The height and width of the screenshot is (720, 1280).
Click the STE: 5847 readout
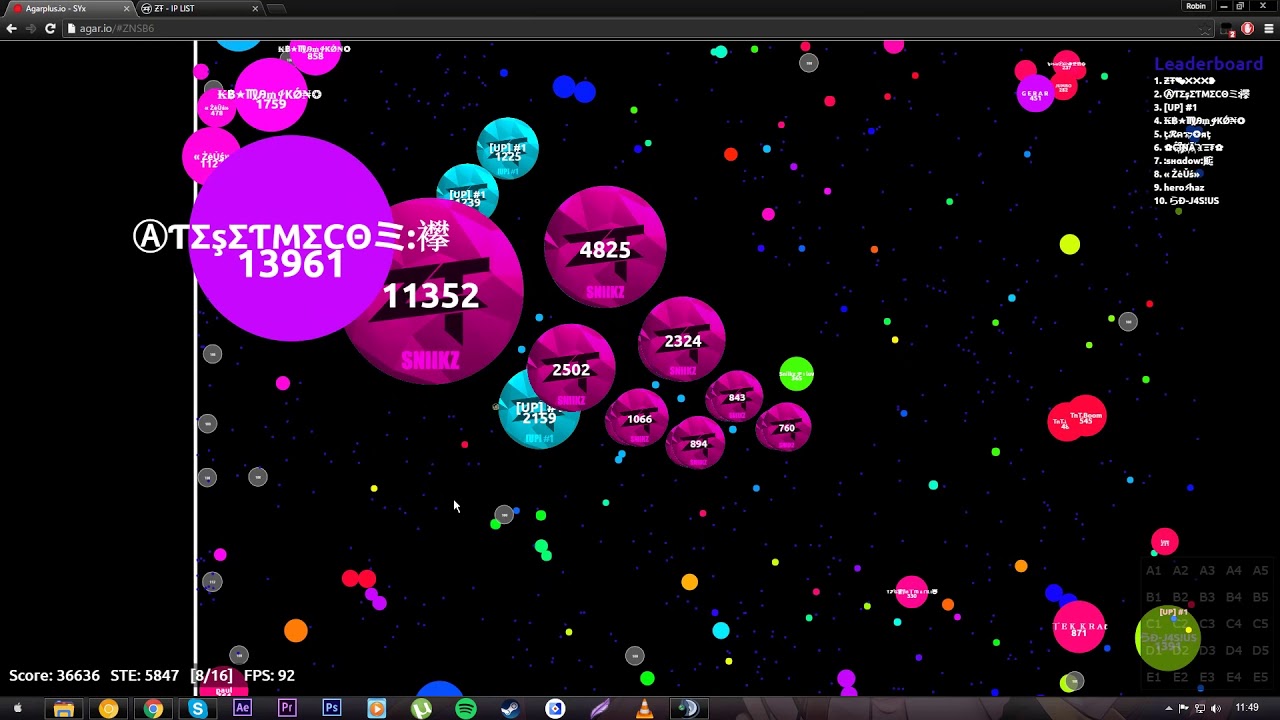(x=145, y=676)
